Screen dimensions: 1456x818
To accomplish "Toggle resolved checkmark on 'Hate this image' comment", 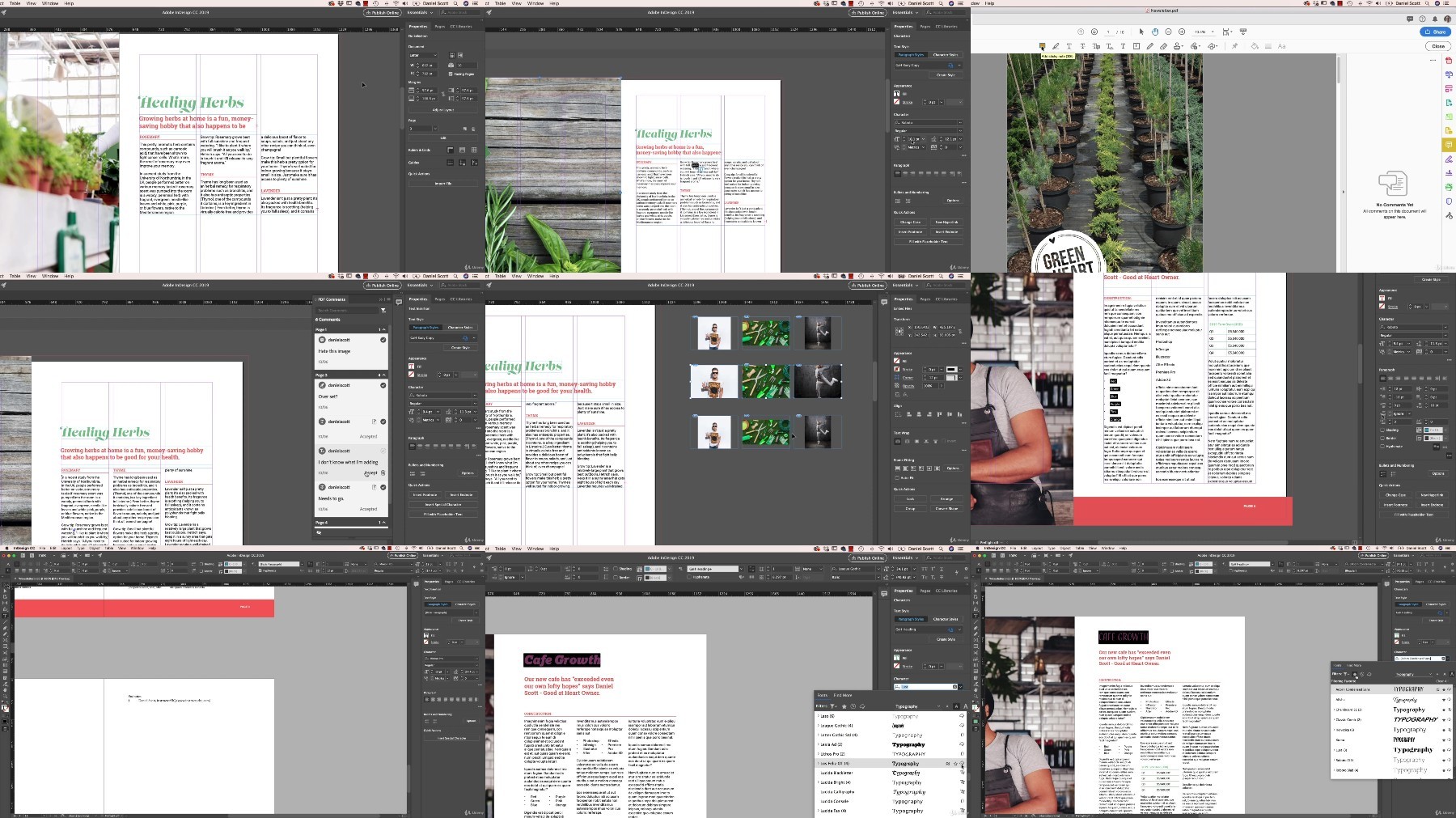I will pyautogui.click(x=383, y=340).
